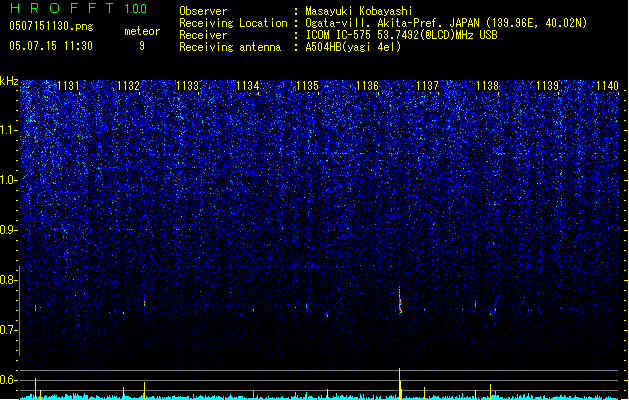The height and width of the screenshot is (400, 629).
Task: Click the 1140 time marker
Action: pyautogui.click(x=607, y=86)
